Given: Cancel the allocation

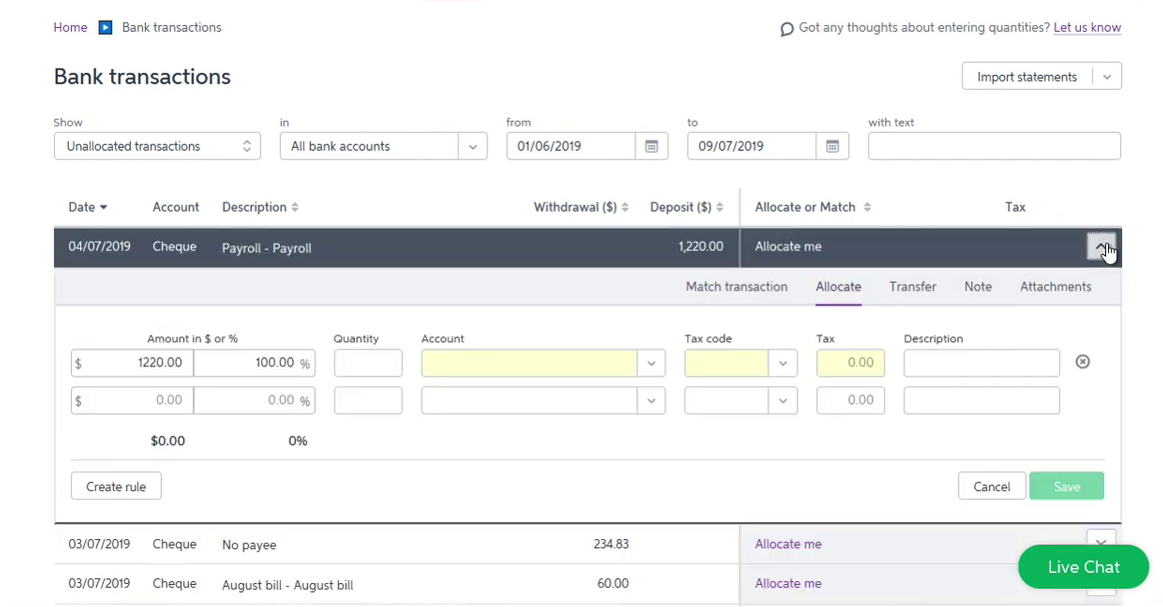Looking at the screenshot, I should 992,486.
